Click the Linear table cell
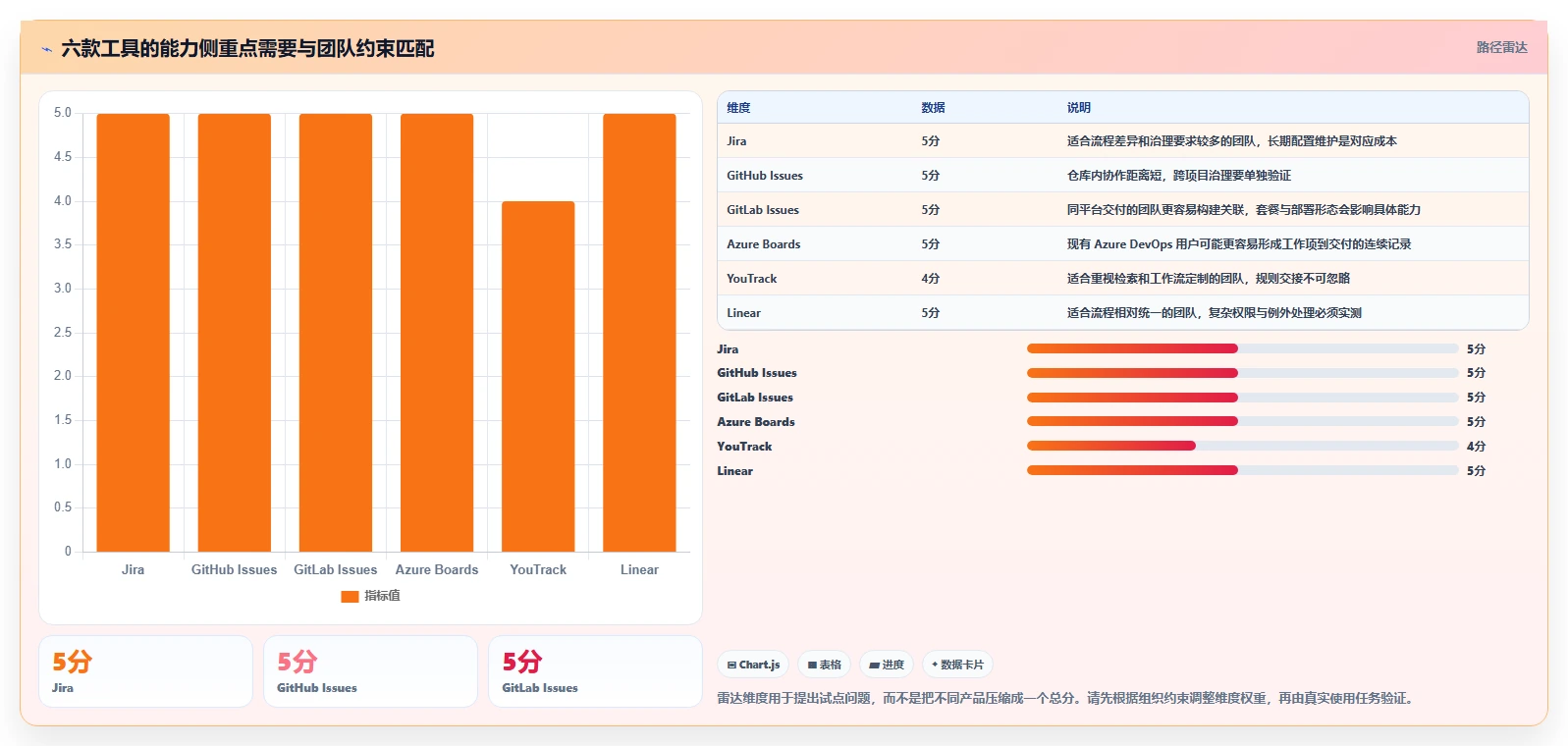Viewport: 1568px width, 746px height. tap(743, 313)
